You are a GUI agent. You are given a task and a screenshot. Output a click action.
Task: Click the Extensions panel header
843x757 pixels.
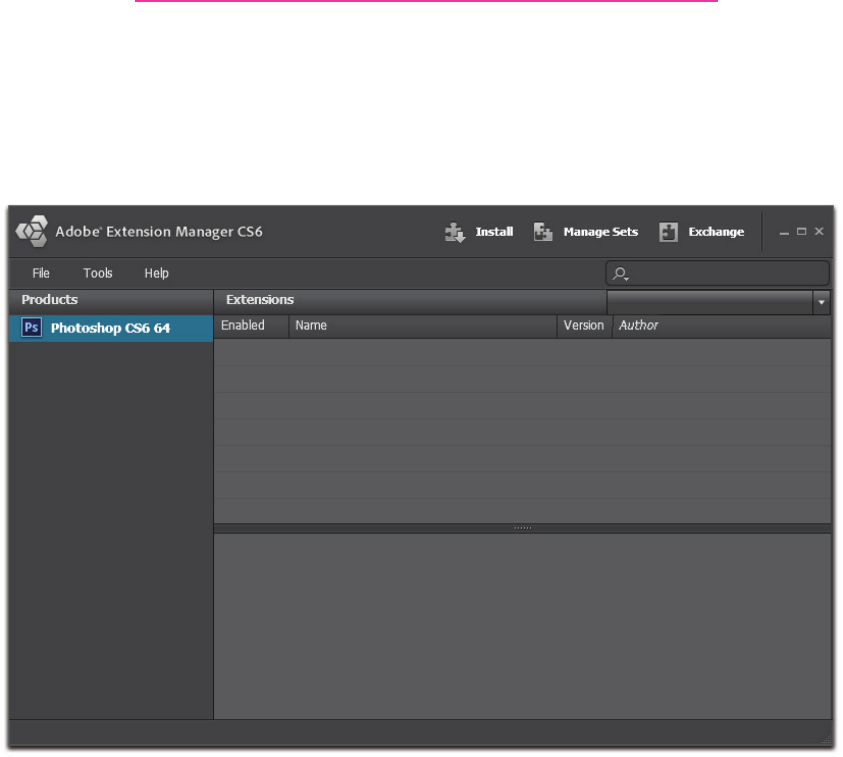click(411, 300)
